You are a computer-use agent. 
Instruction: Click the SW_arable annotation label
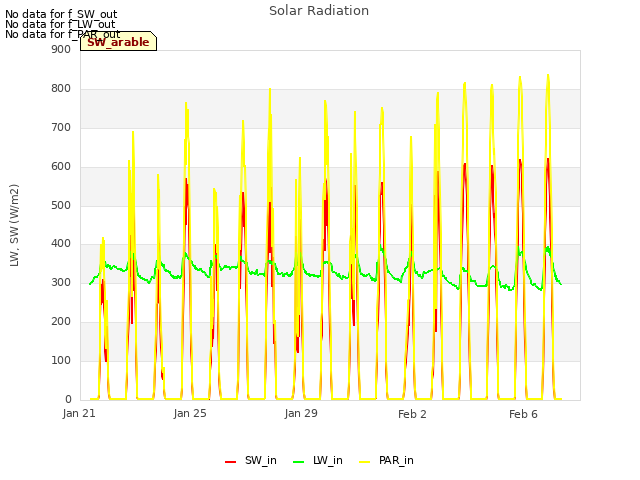(118, 42)
